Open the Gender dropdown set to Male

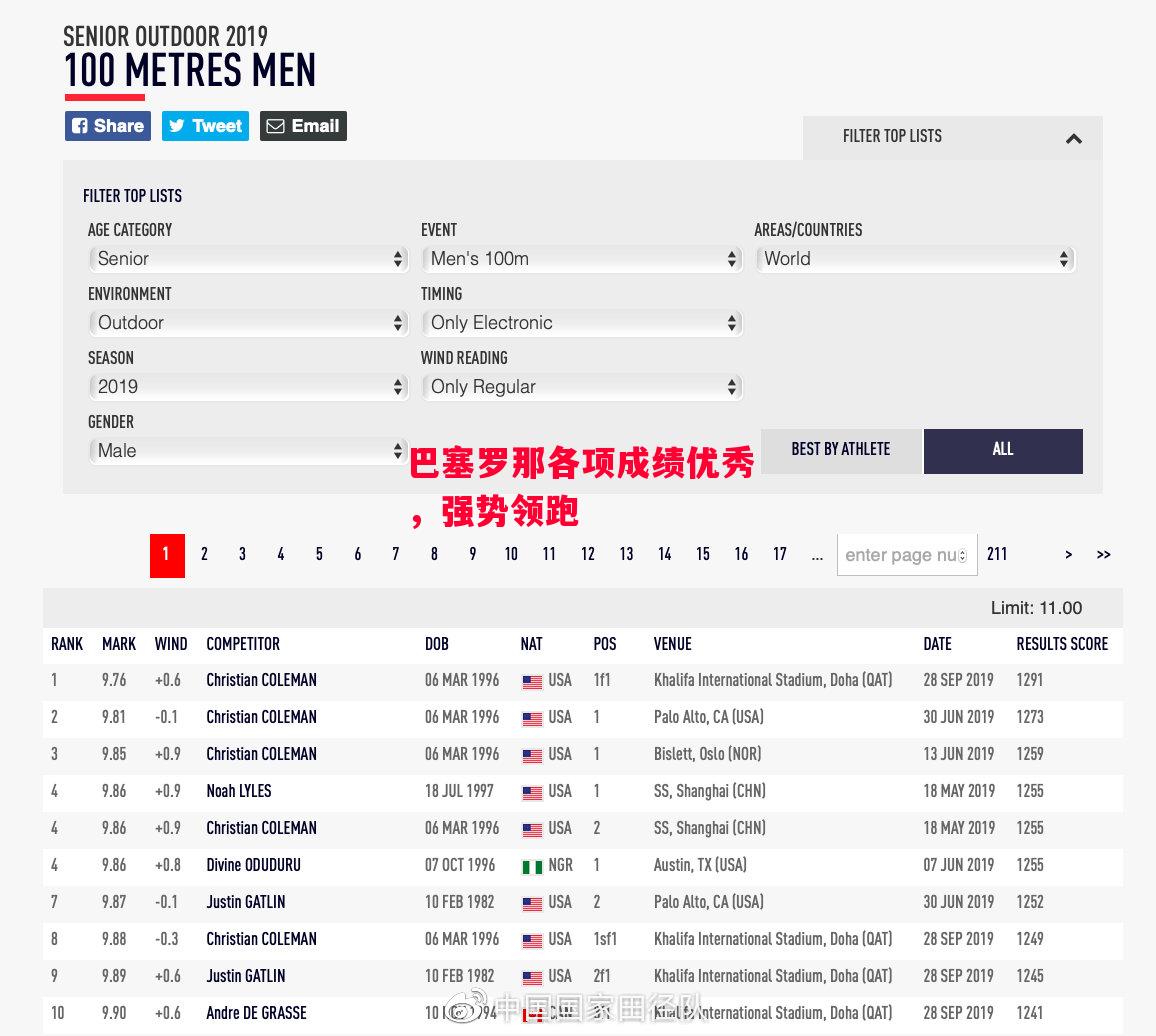point(248,451)
